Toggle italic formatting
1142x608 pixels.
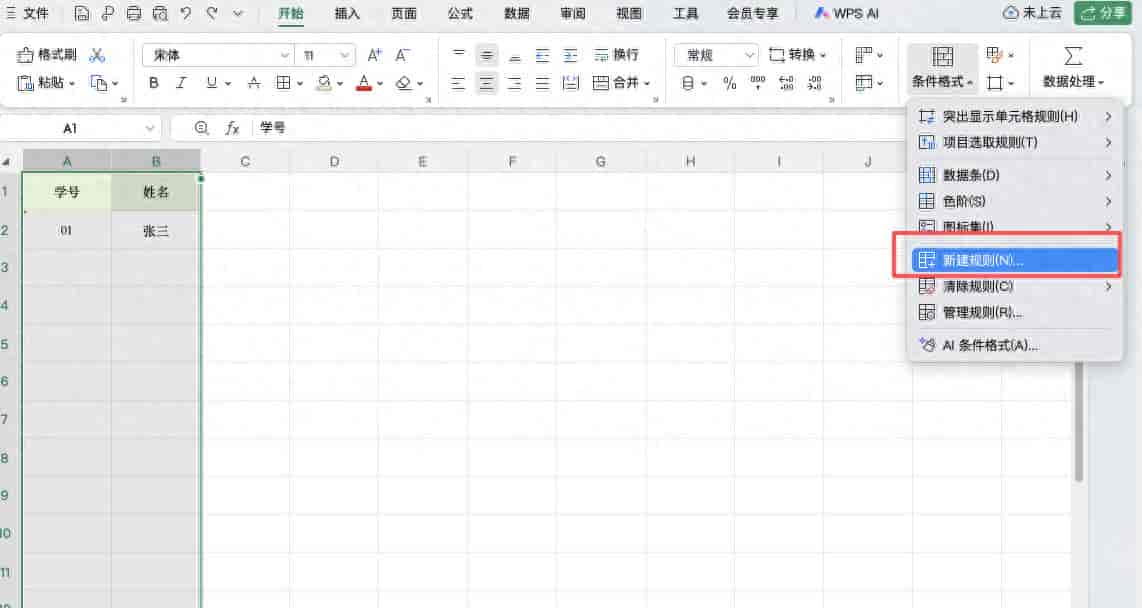click(x=181, y=83)
